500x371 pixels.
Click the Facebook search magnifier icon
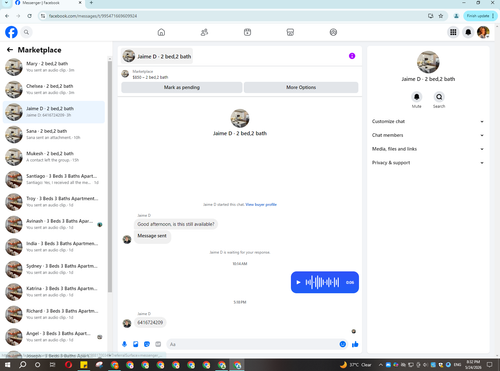[26, 32]
